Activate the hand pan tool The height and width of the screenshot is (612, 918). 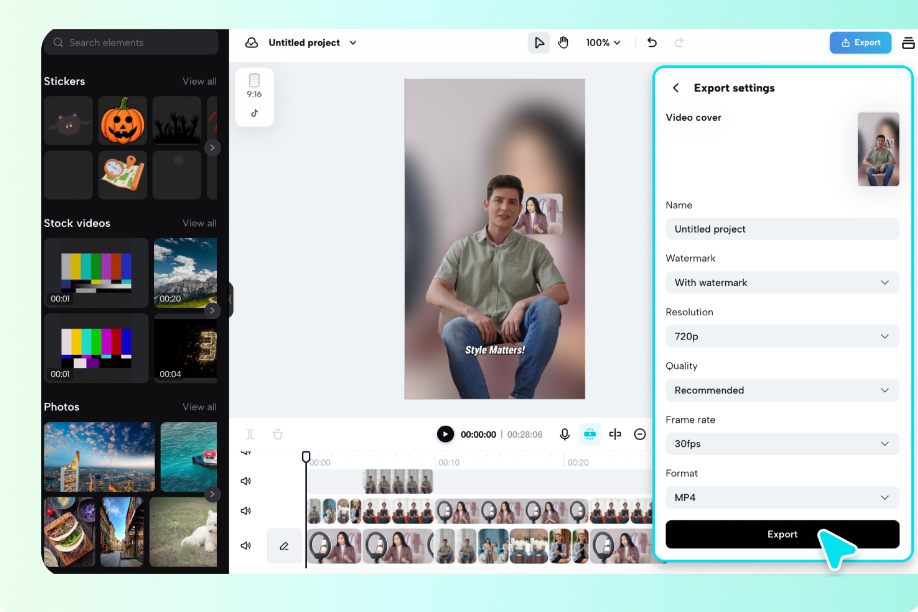[x=563, y=43]
